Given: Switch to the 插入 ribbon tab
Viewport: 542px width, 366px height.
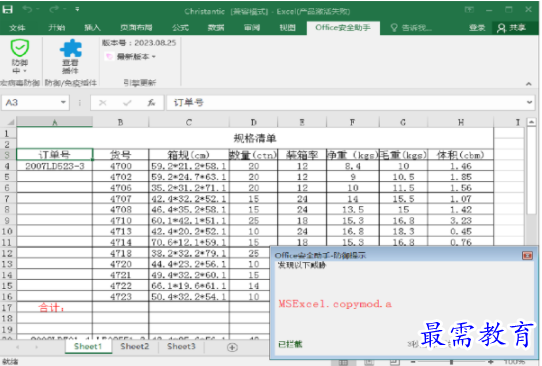Looking at the screenshot, I should click(92, 28).
